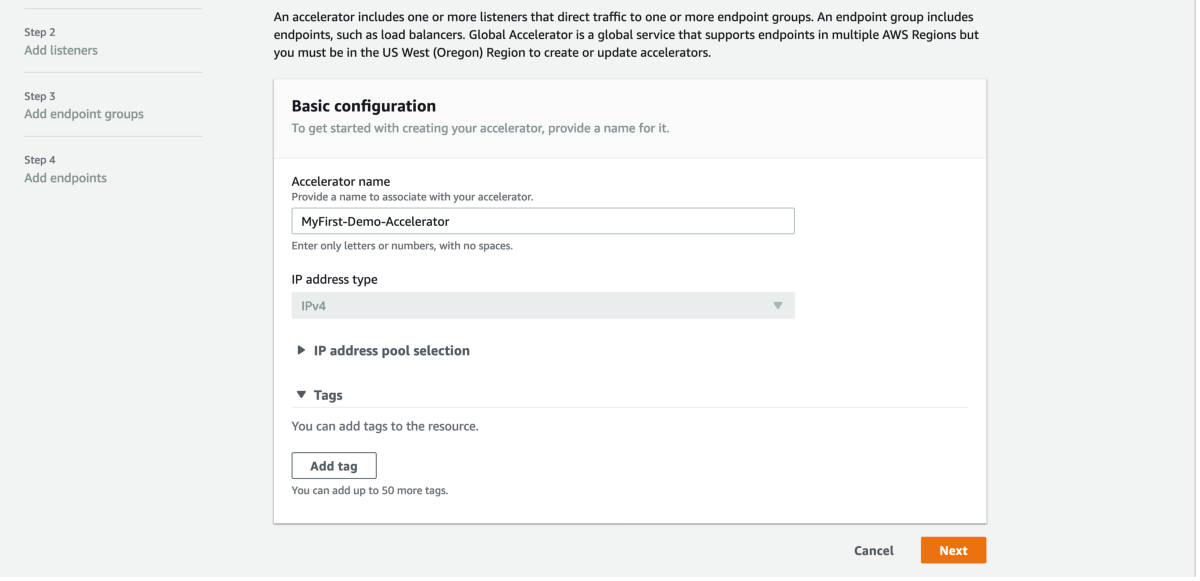The width and height of the screenshot is (1200, 581).
Task: Click the orange Next button
Action: (952, 550)
